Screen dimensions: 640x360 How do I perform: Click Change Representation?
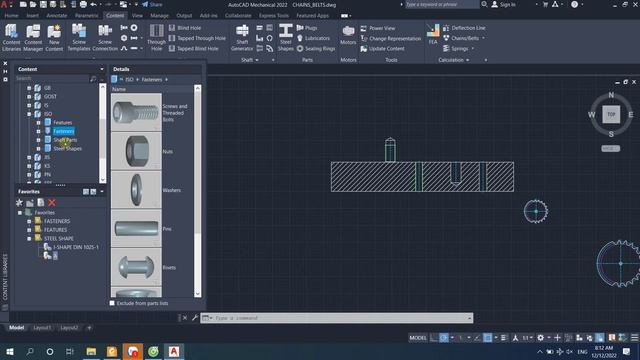point(391,38)
